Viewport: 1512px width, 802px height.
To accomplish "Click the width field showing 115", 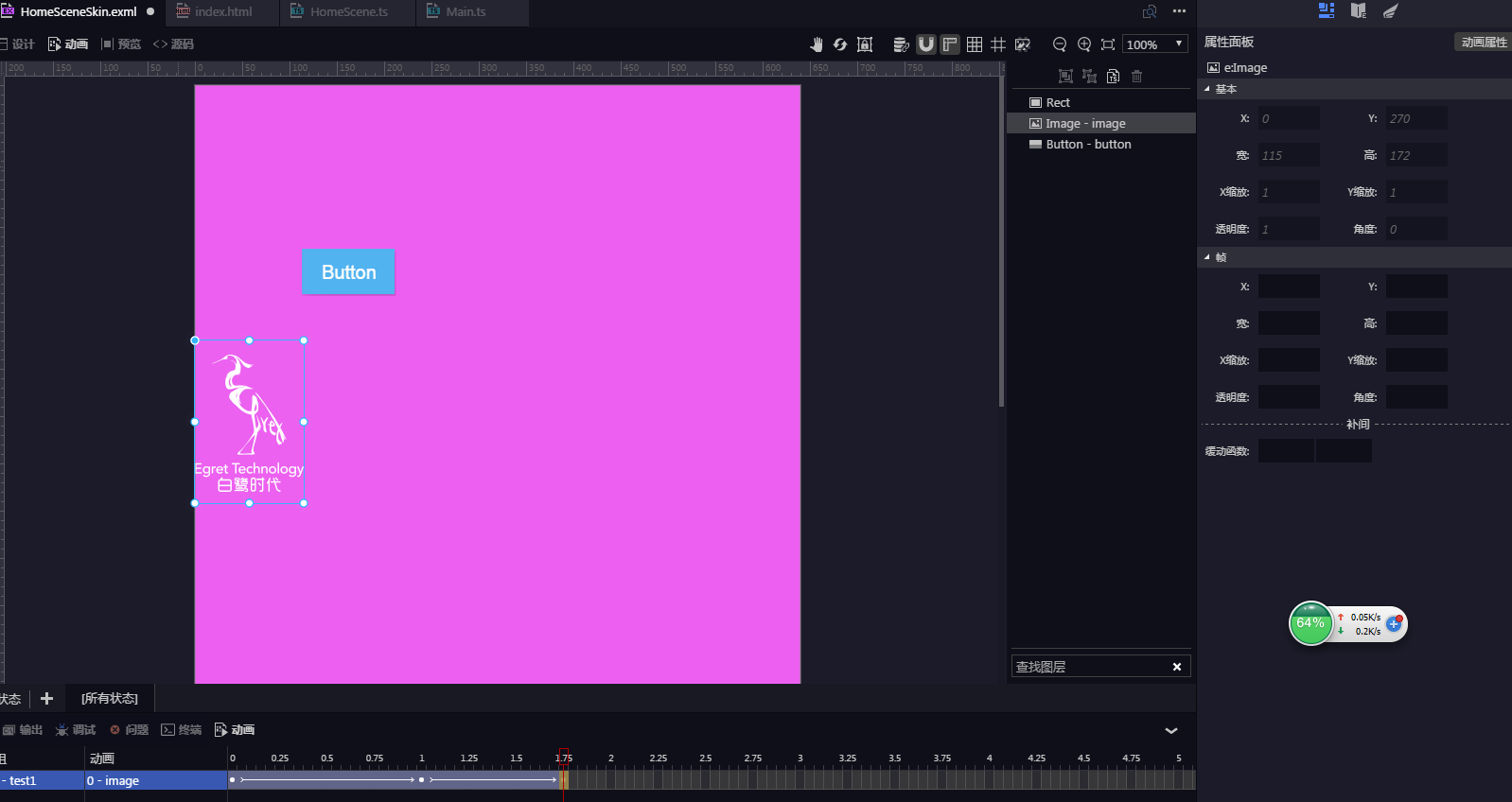I will [x=1289, y=155].
